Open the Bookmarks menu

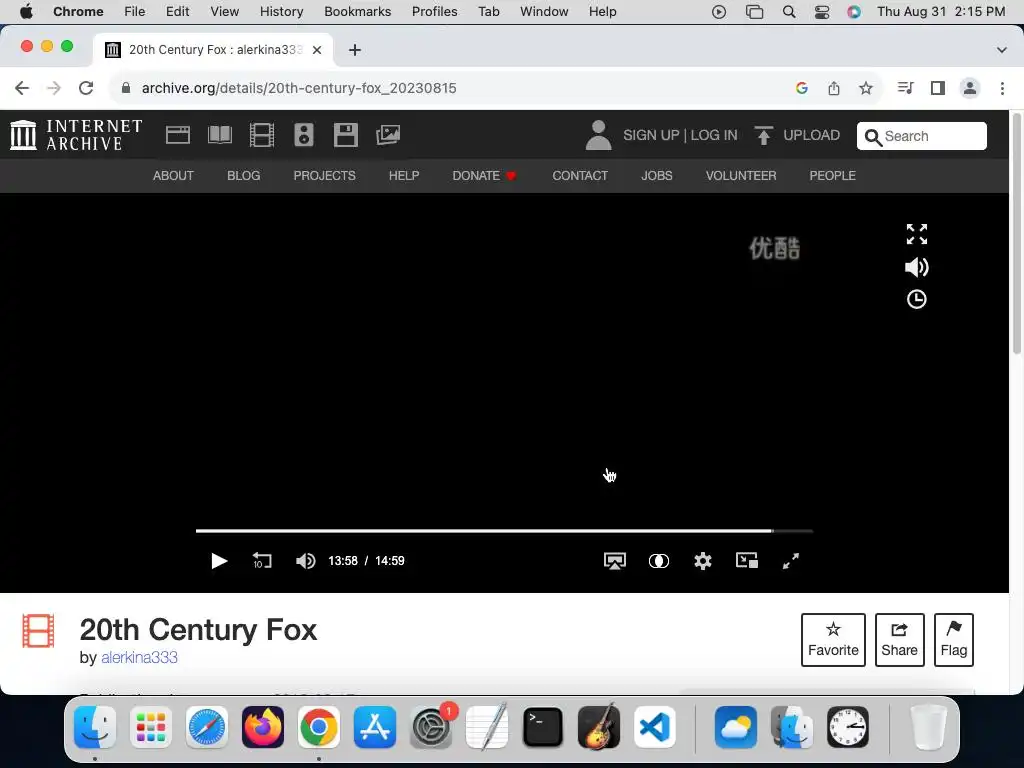click(357, 12)
